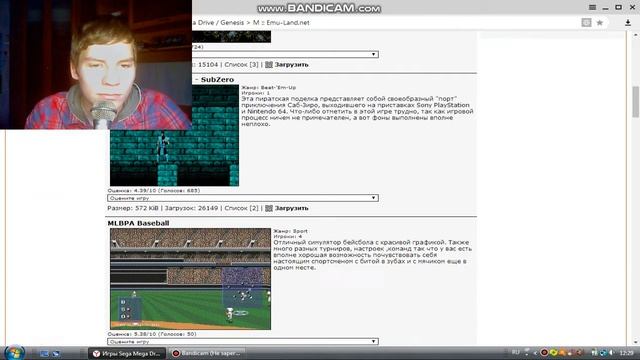Click the MLBPA Baseball screenshot
The width and height of the screenshot is (640, 360).
coord(190,279)
